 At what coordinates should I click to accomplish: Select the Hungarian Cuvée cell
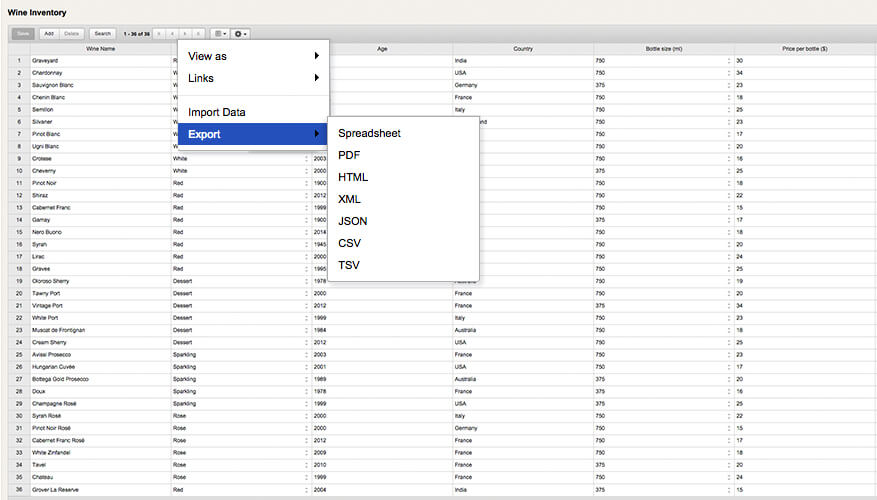pyautogui.click(x=101, y=367)
